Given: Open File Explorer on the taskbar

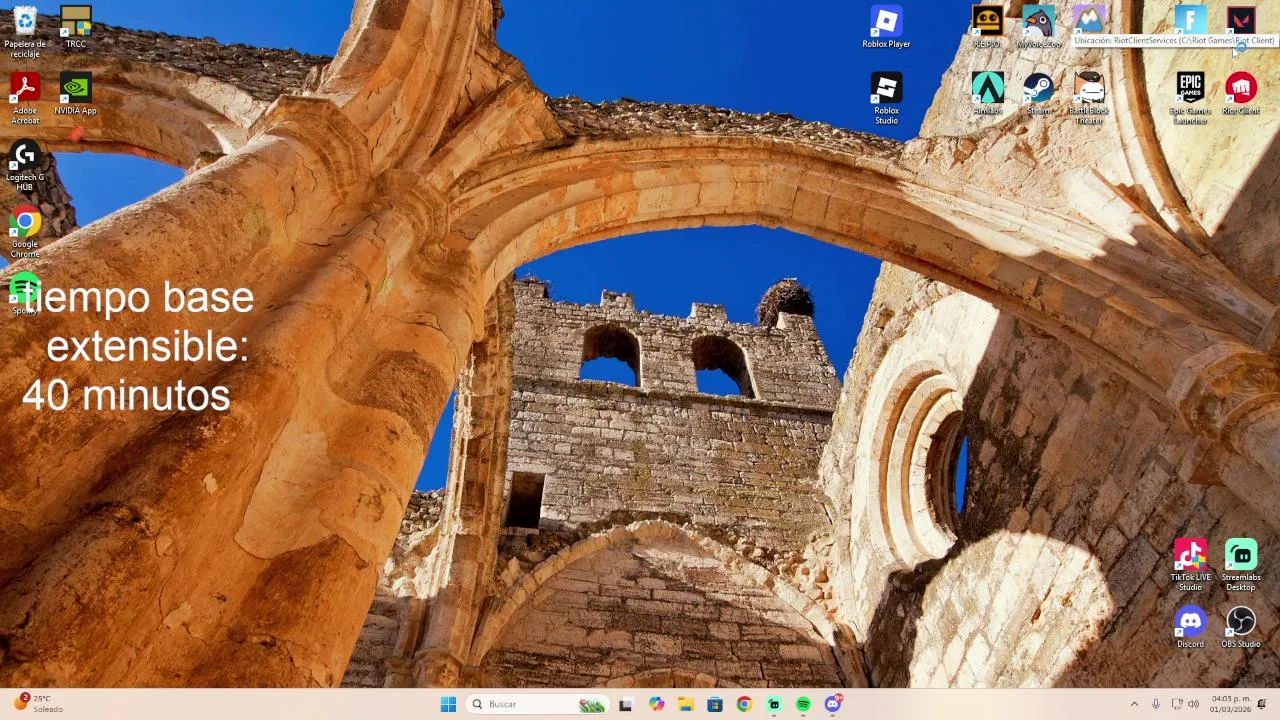Looking at the screenshot, I should coord(685,704).
